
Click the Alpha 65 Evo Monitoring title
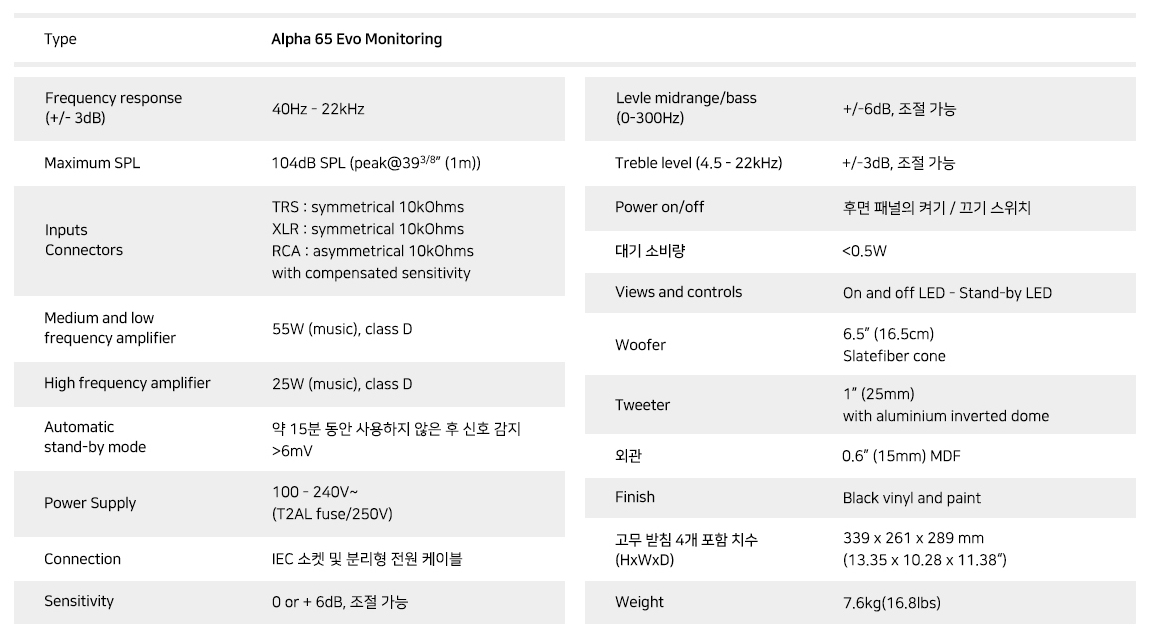click(356, 40)
